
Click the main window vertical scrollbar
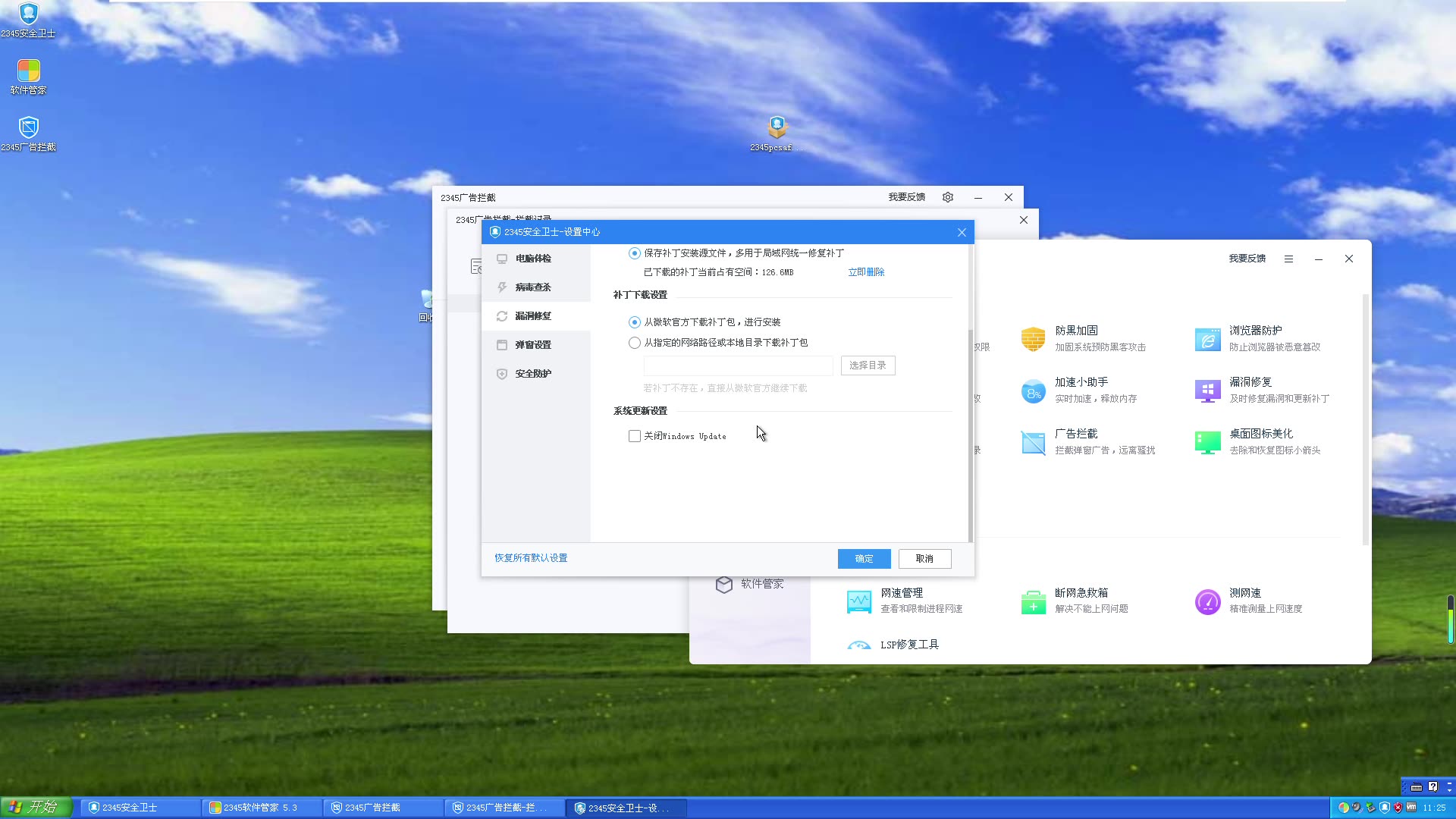(1366, 419)
